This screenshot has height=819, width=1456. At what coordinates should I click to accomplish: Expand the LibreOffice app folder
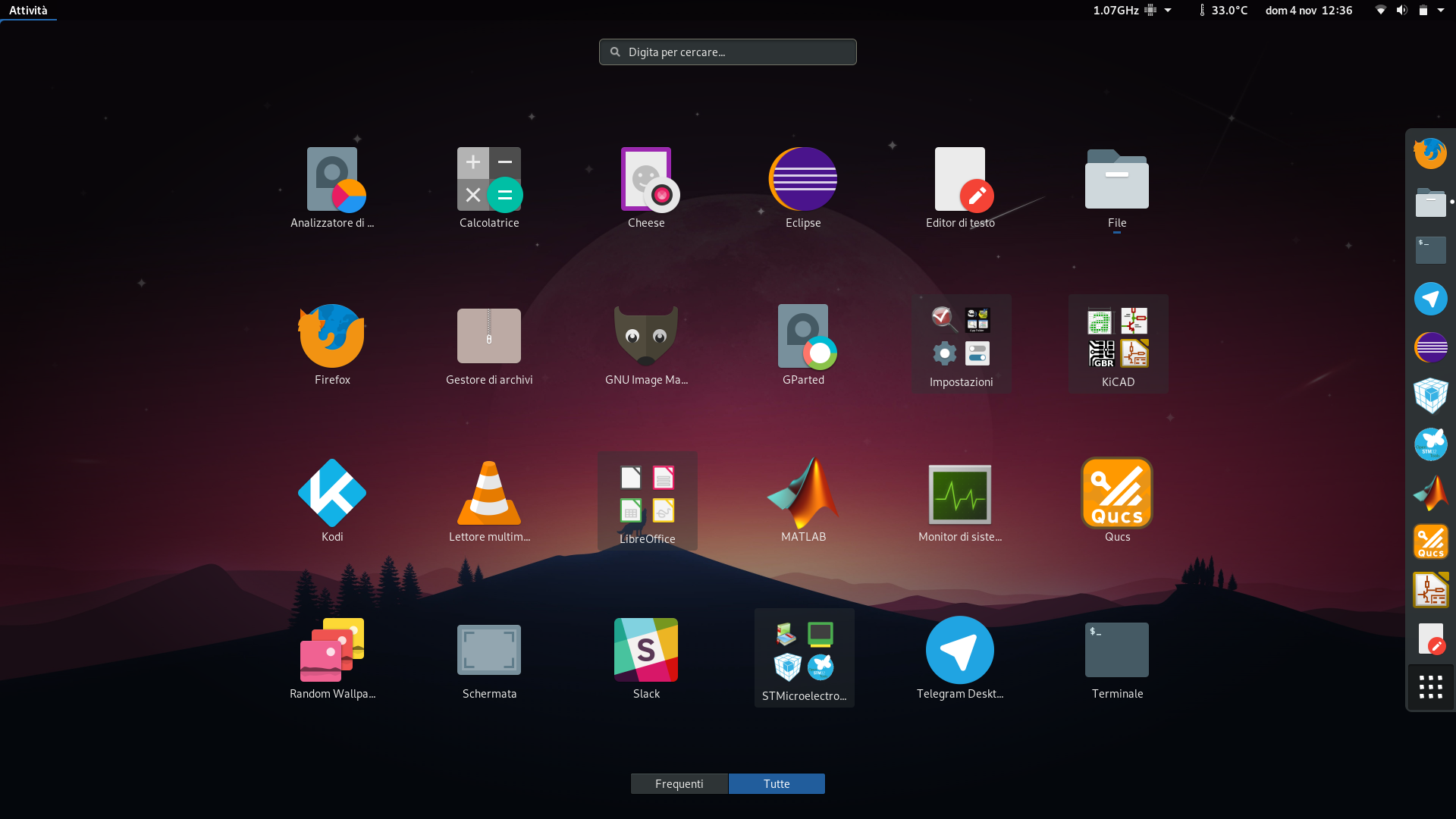(x=647, y=500)
